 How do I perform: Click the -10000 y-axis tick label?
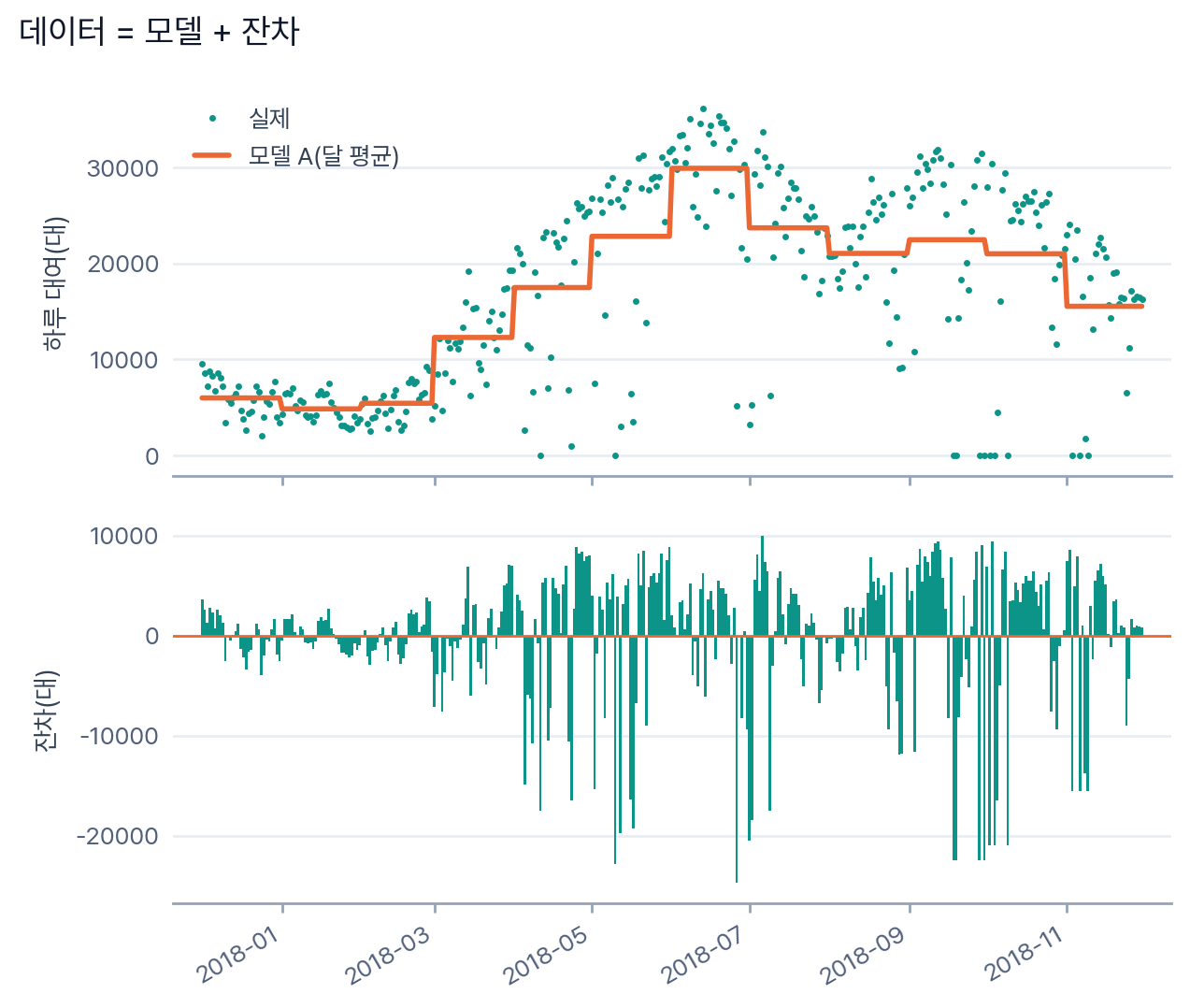pyautogui.click(x=119, y=737)
